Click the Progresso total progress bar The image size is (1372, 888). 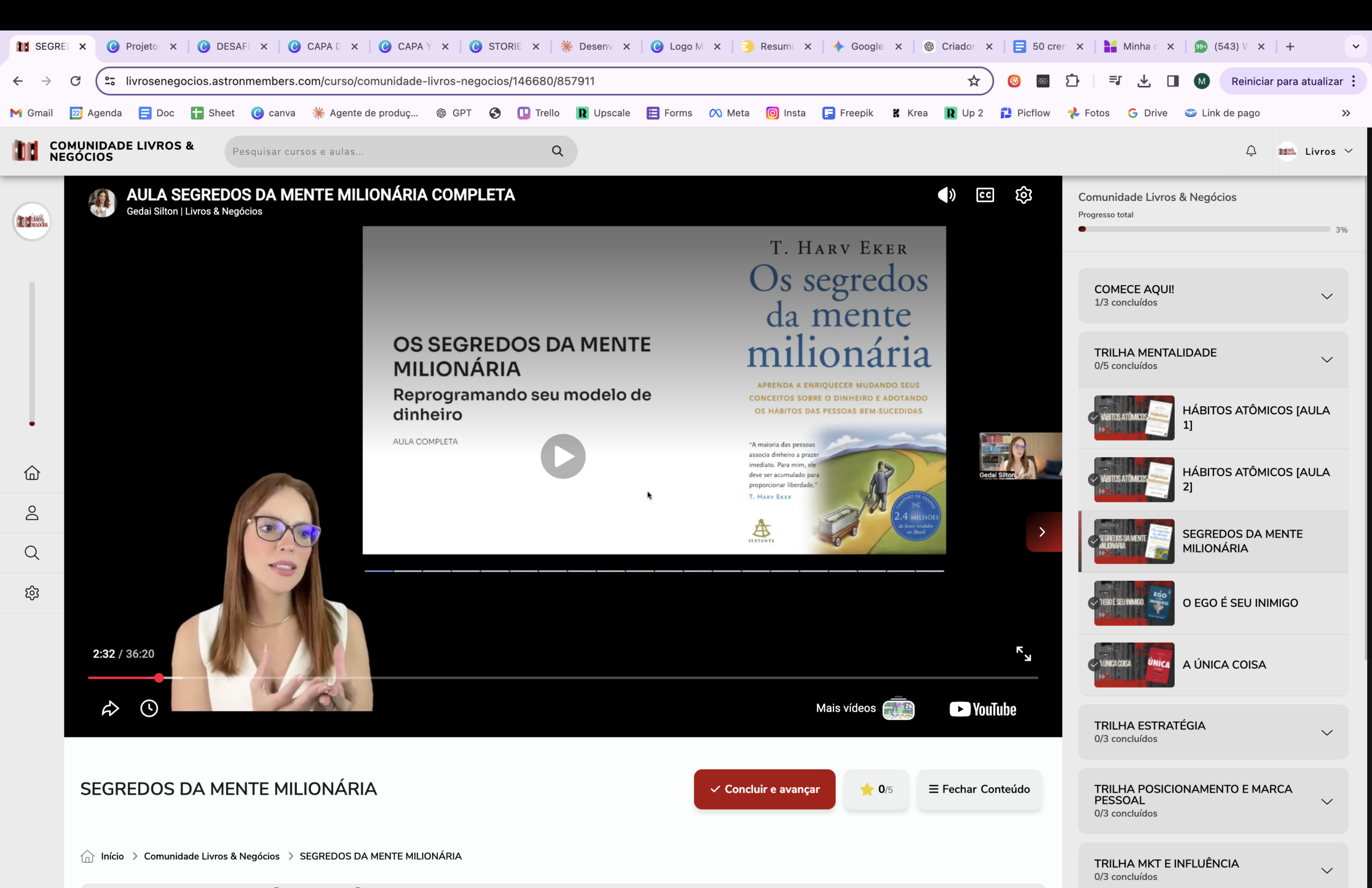tap(1204, 229)
